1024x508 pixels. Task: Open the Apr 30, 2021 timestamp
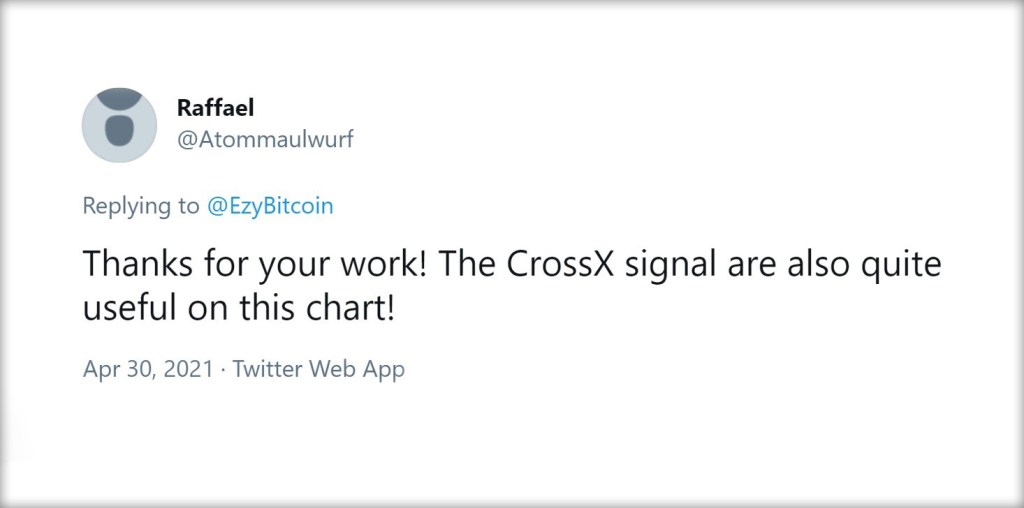pyautogui.click(x=148, y=369)
